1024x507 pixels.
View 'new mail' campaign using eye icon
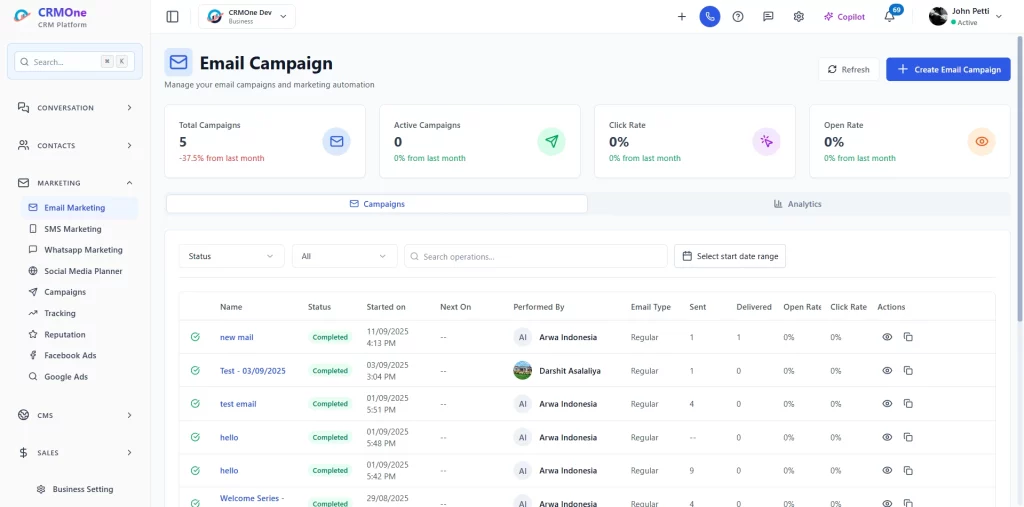click(887, 337)
